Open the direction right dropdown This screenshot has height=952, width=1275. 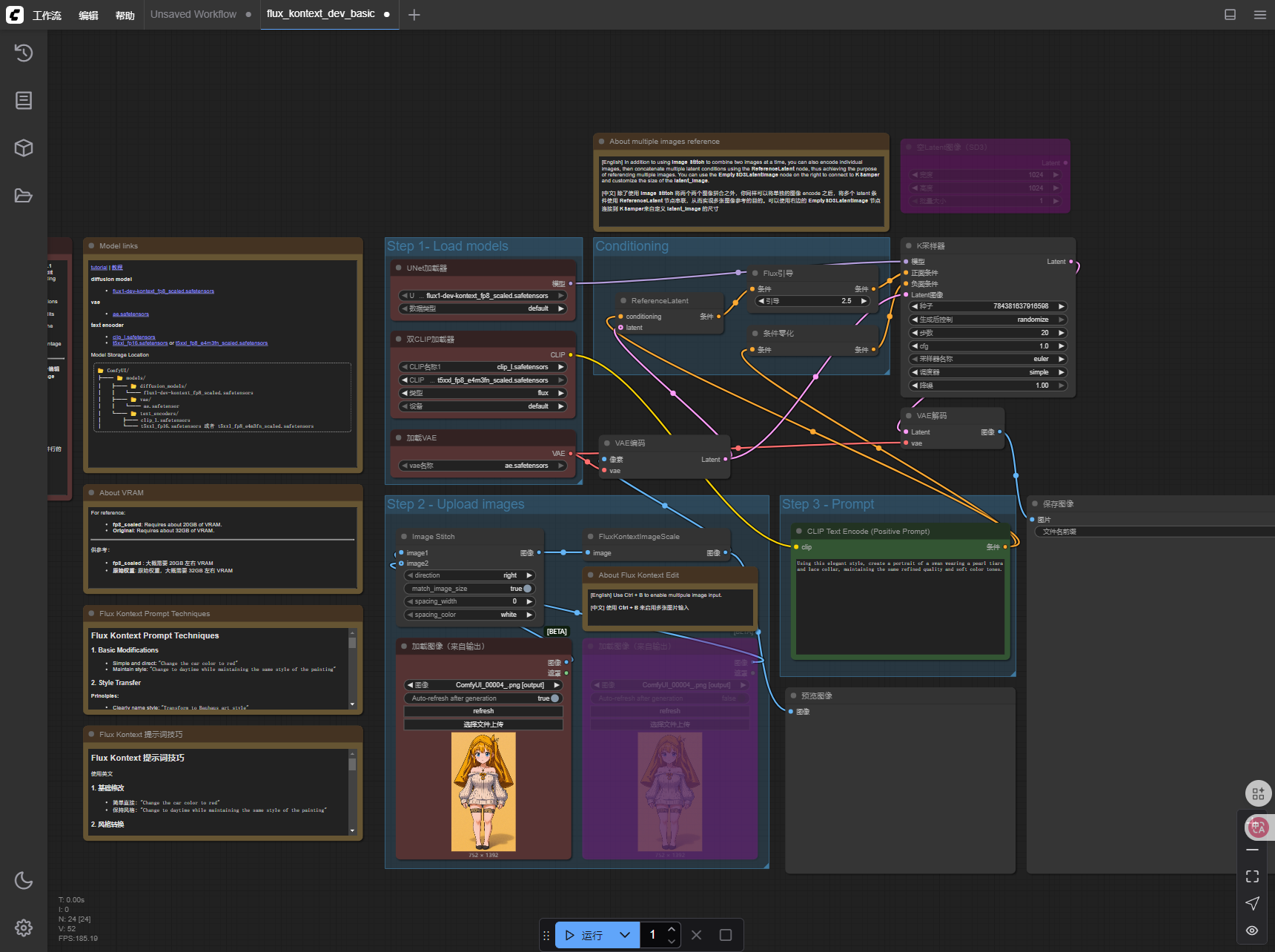tap(469, 575)
